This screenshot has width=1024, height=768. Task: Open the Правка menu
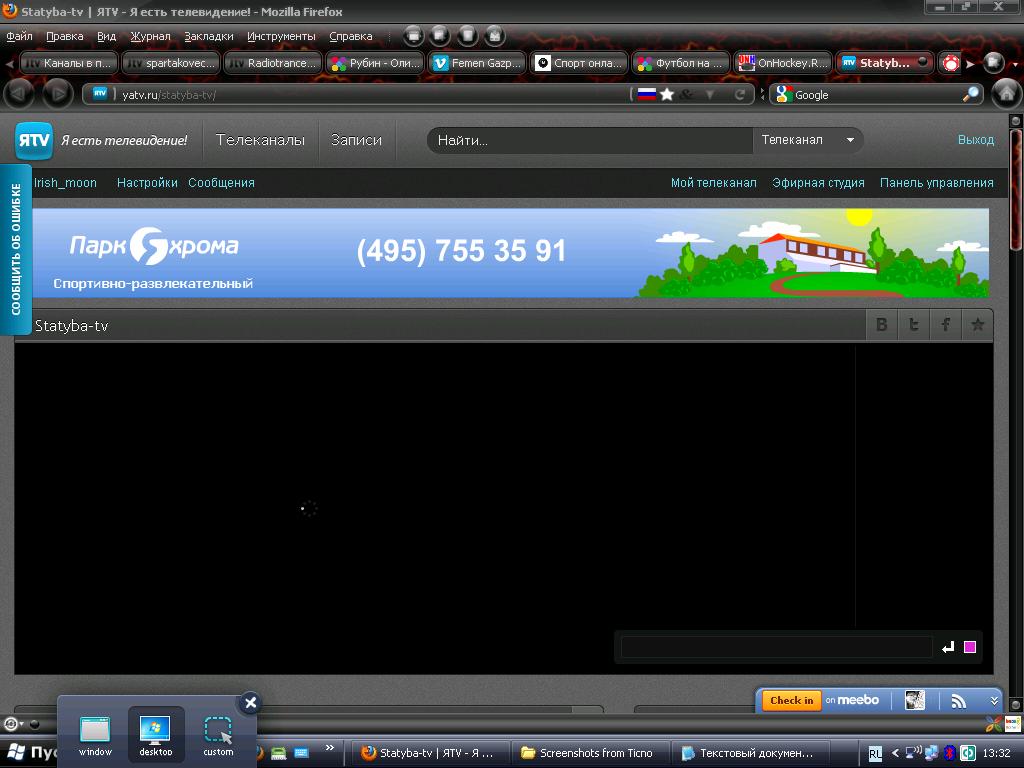click(65, 37)
